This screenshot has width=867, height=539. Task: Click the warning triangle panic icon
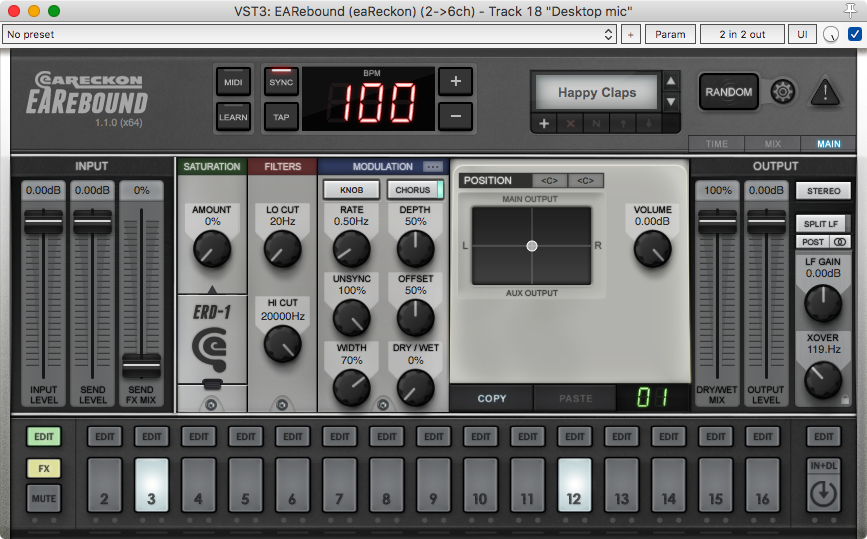coord(825,92)
